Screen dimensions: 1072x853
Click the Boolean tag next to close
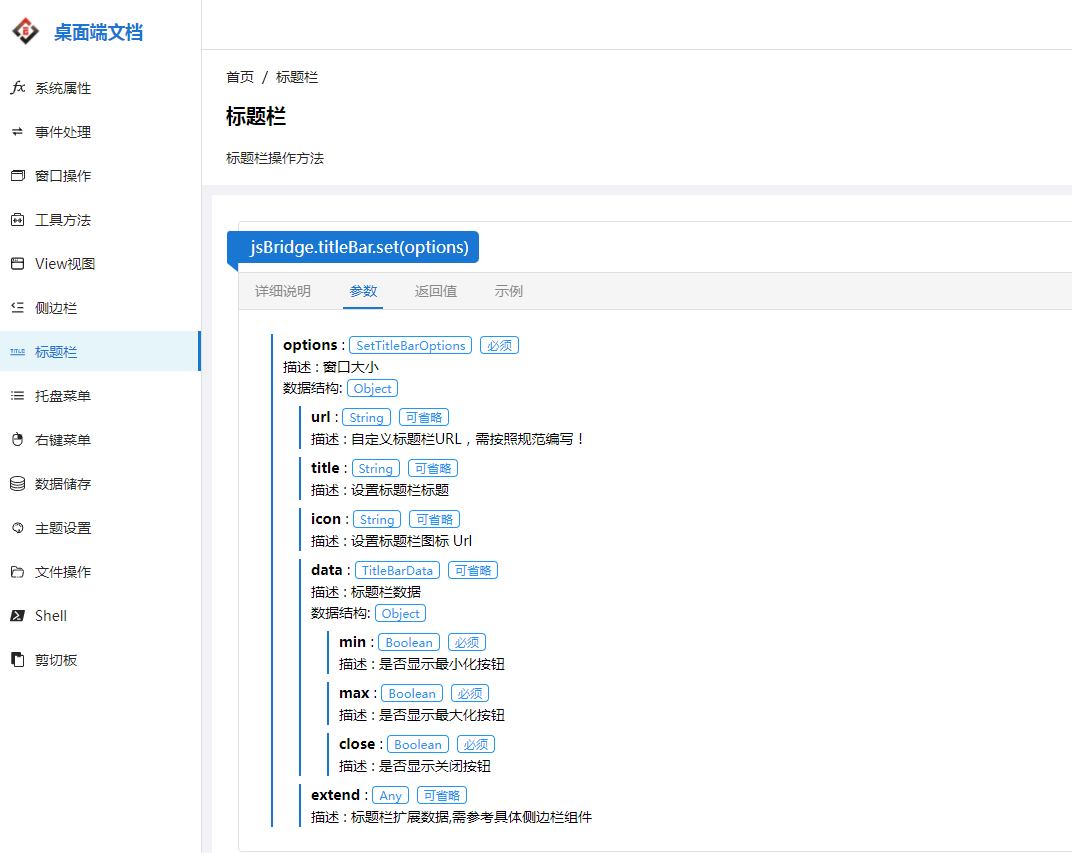[x=418, y=744]
